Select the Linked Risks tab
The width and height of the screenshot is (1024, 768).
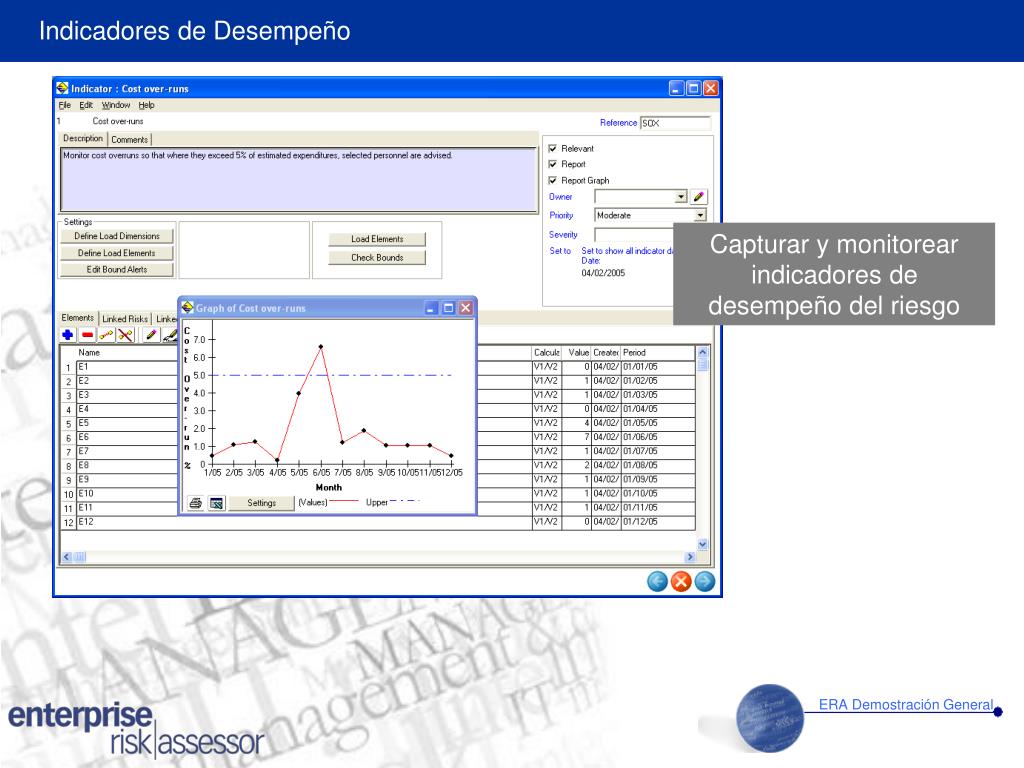pyautogui.click(x=125, y=319)
